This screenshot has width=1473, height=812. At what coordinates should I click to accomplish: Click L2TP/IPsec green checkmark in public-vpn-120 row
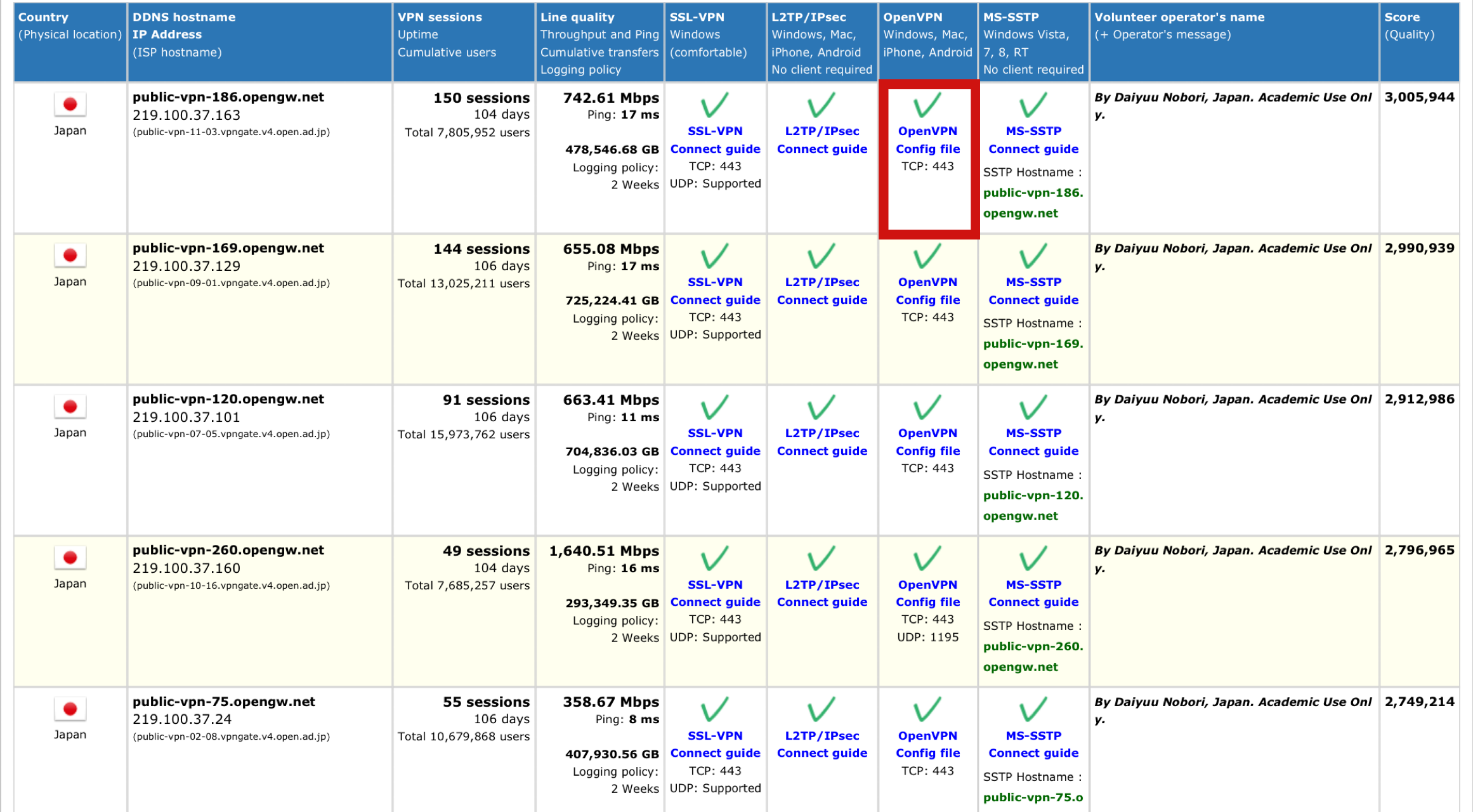coord(822,408)
